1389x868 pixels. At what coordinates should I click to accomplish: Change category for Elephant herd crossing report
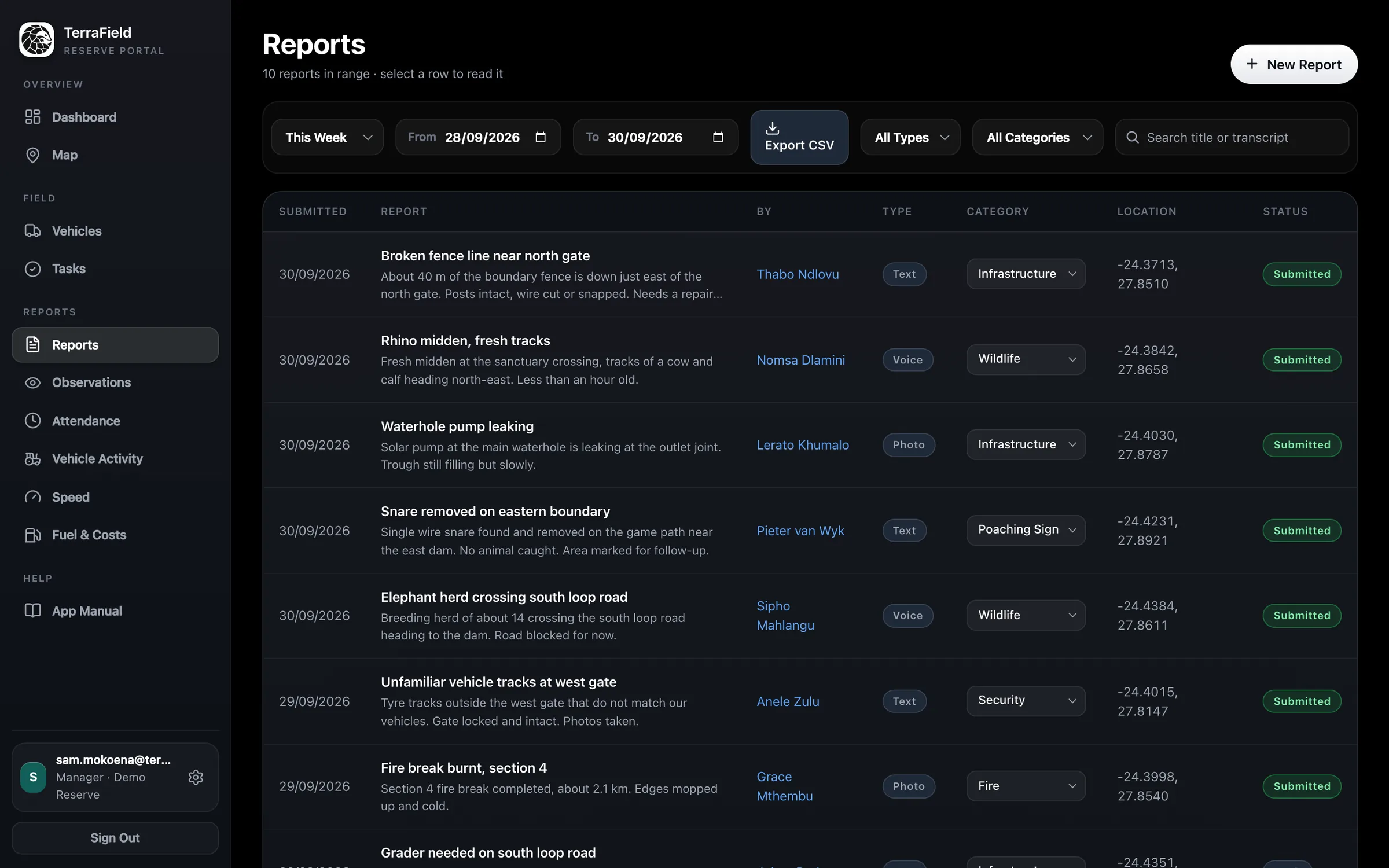coord(1026,615)
